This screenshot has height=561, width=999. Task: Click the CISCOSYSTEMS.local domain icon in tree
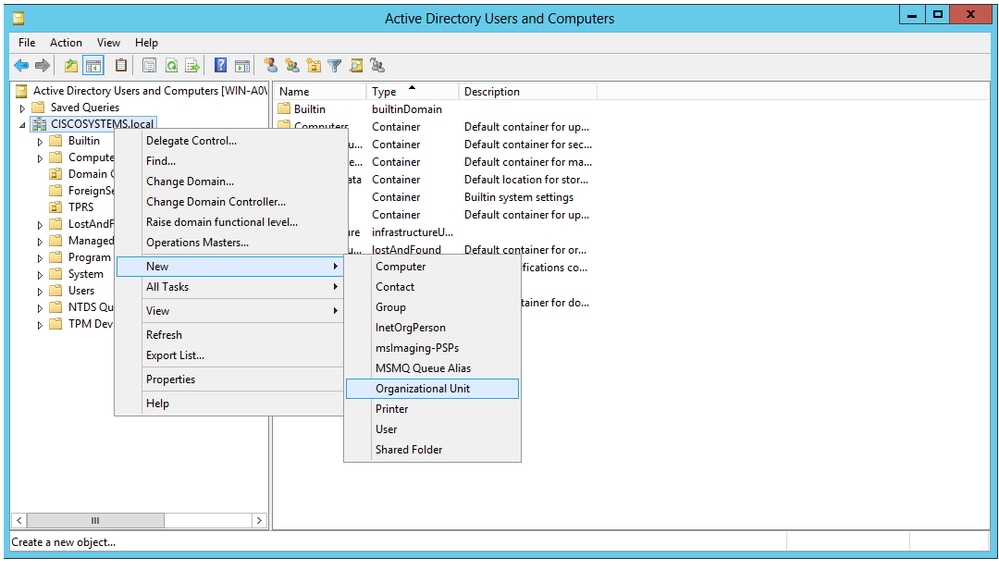pos(40,124)
